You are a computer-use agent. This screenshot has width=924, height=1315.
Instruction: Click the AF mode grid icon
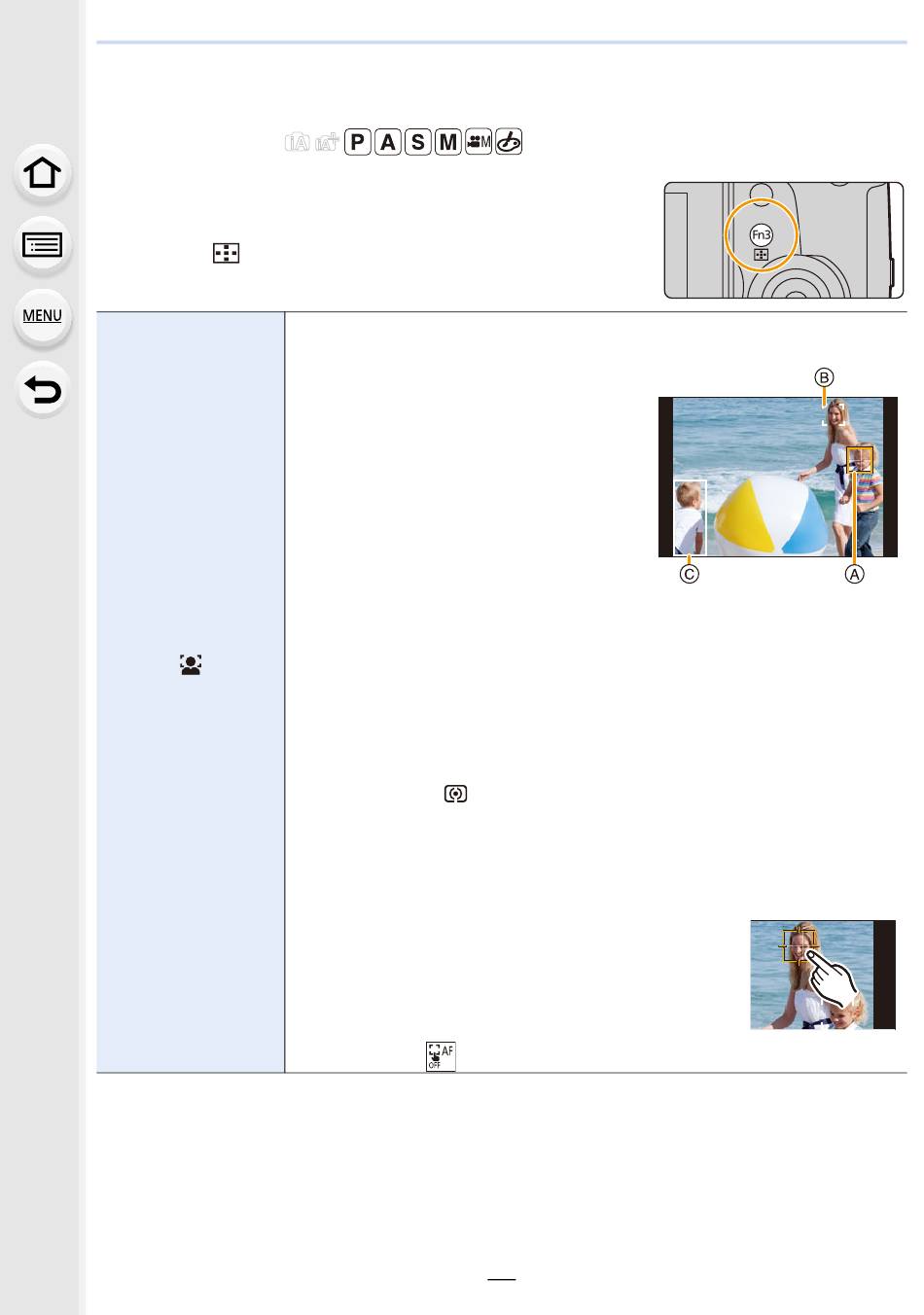(226, 254)
